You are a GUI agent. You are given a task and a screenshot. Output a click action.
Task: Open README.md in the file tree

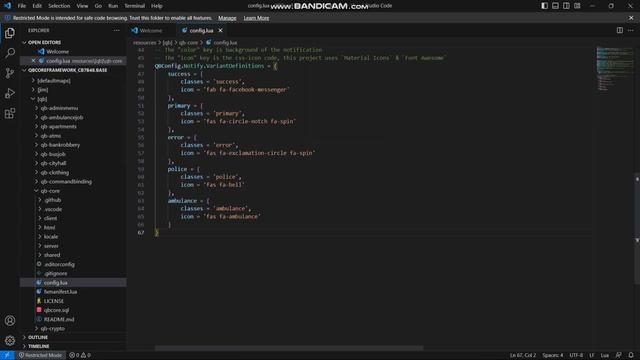[x=59, y=319]
